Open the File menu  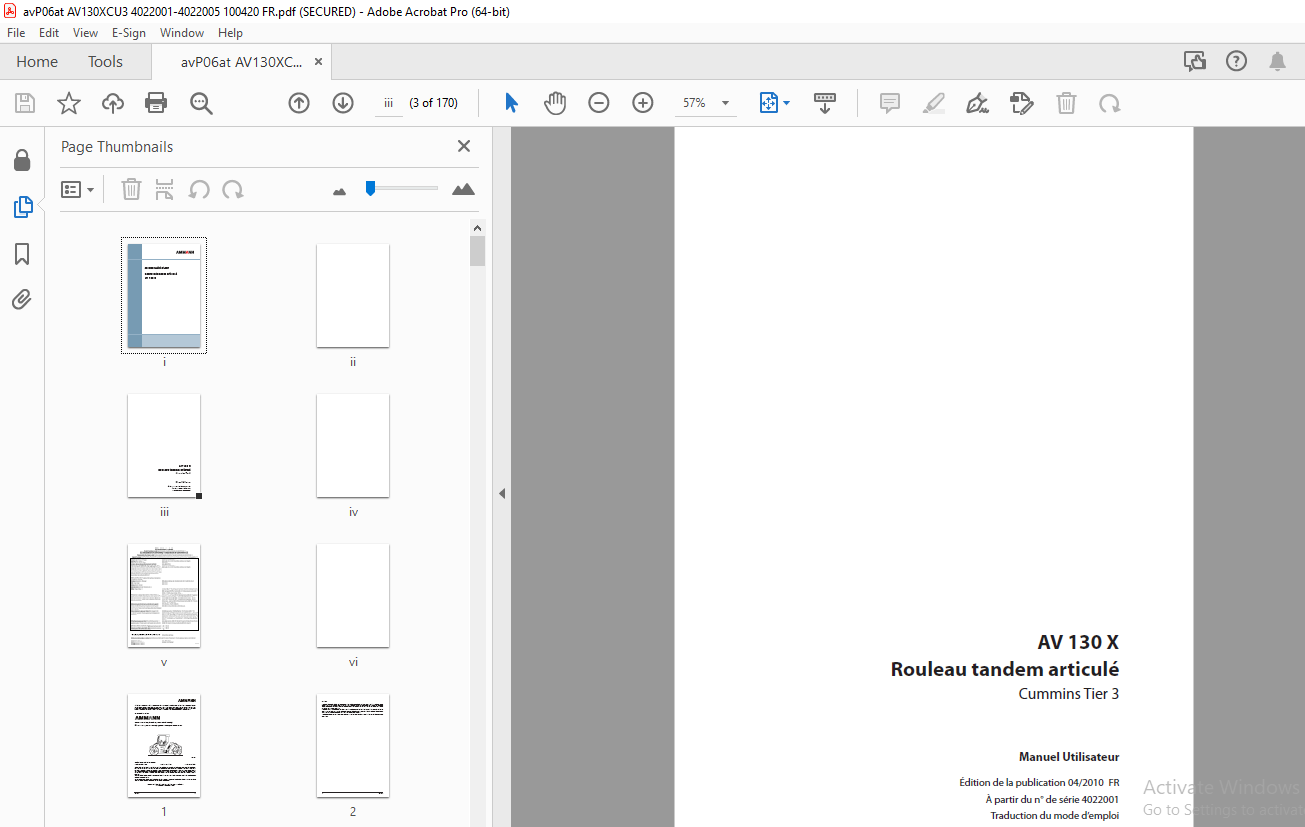(x=16, y=33)
